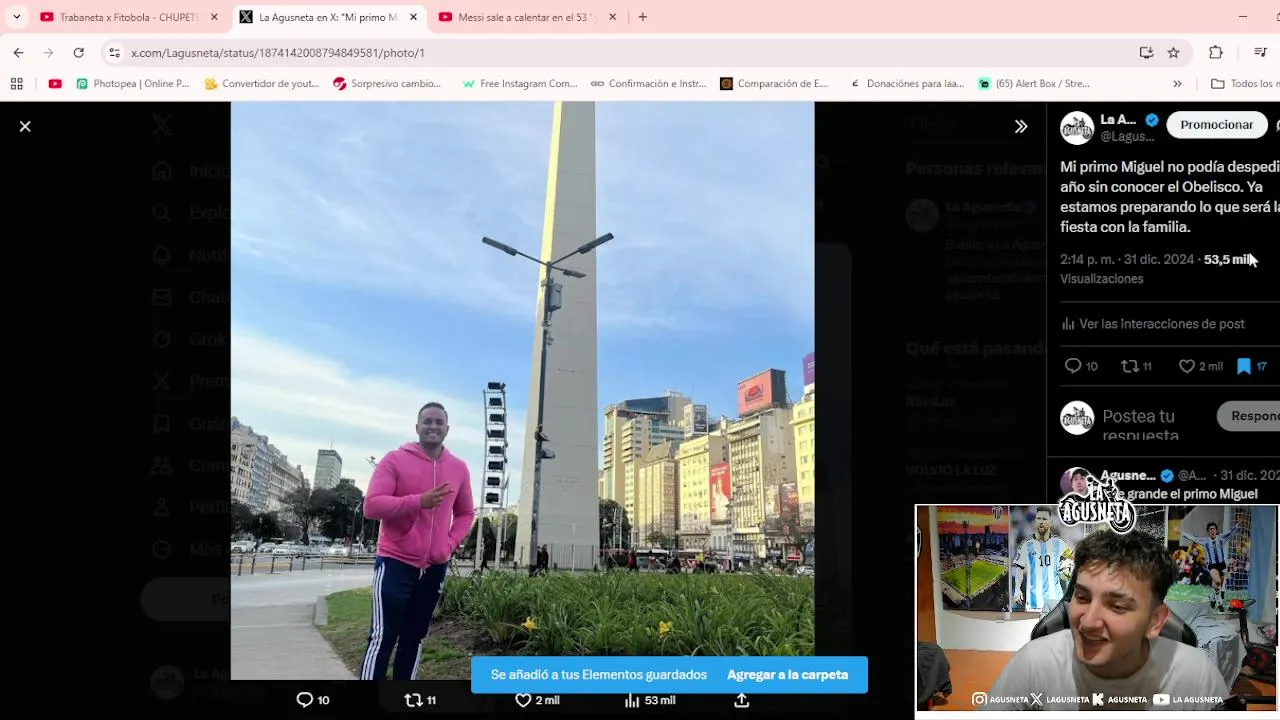
Task: Open Confirmación e Instr bookmark
Action: (649, 84)
